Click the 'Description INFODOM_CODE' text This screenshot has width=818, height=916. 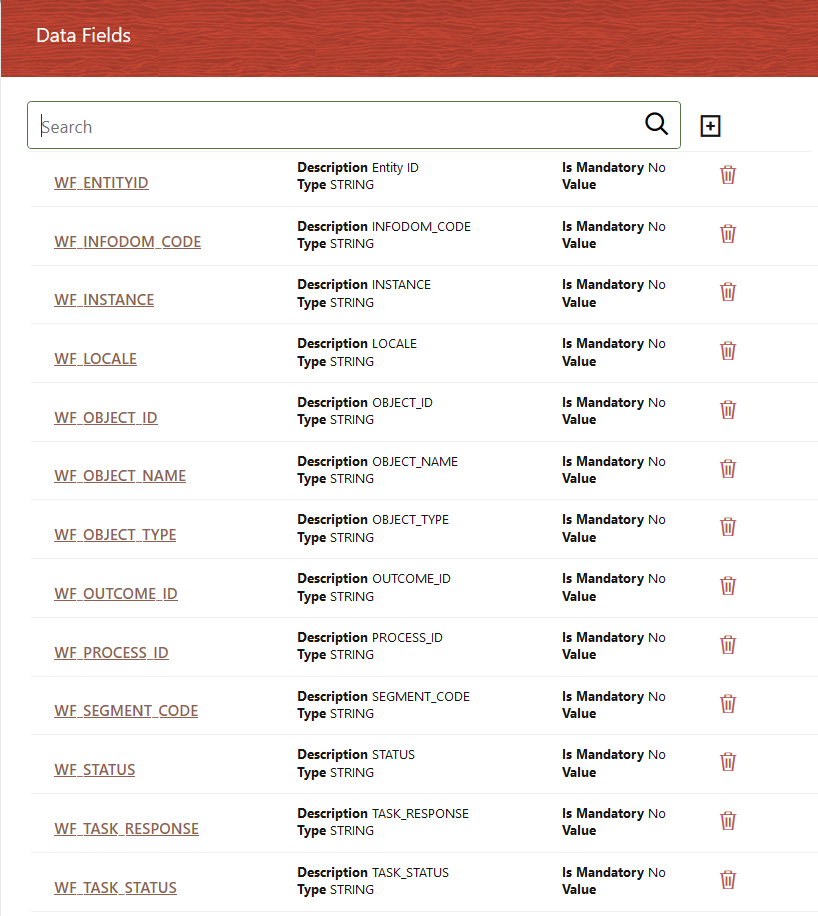[384, 227]
